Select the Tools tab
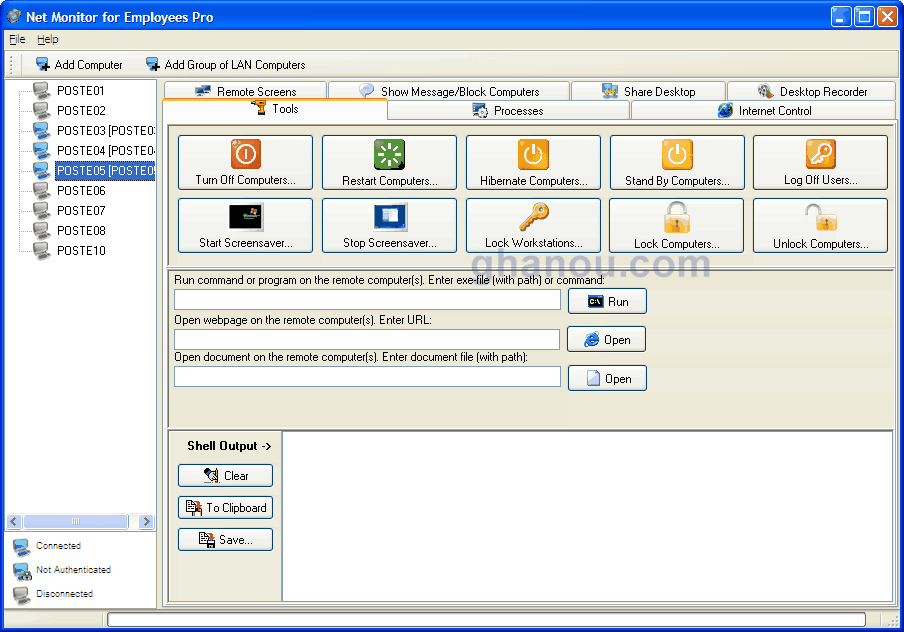The height and width of the screenshot is (632, 904). (275, 109)
